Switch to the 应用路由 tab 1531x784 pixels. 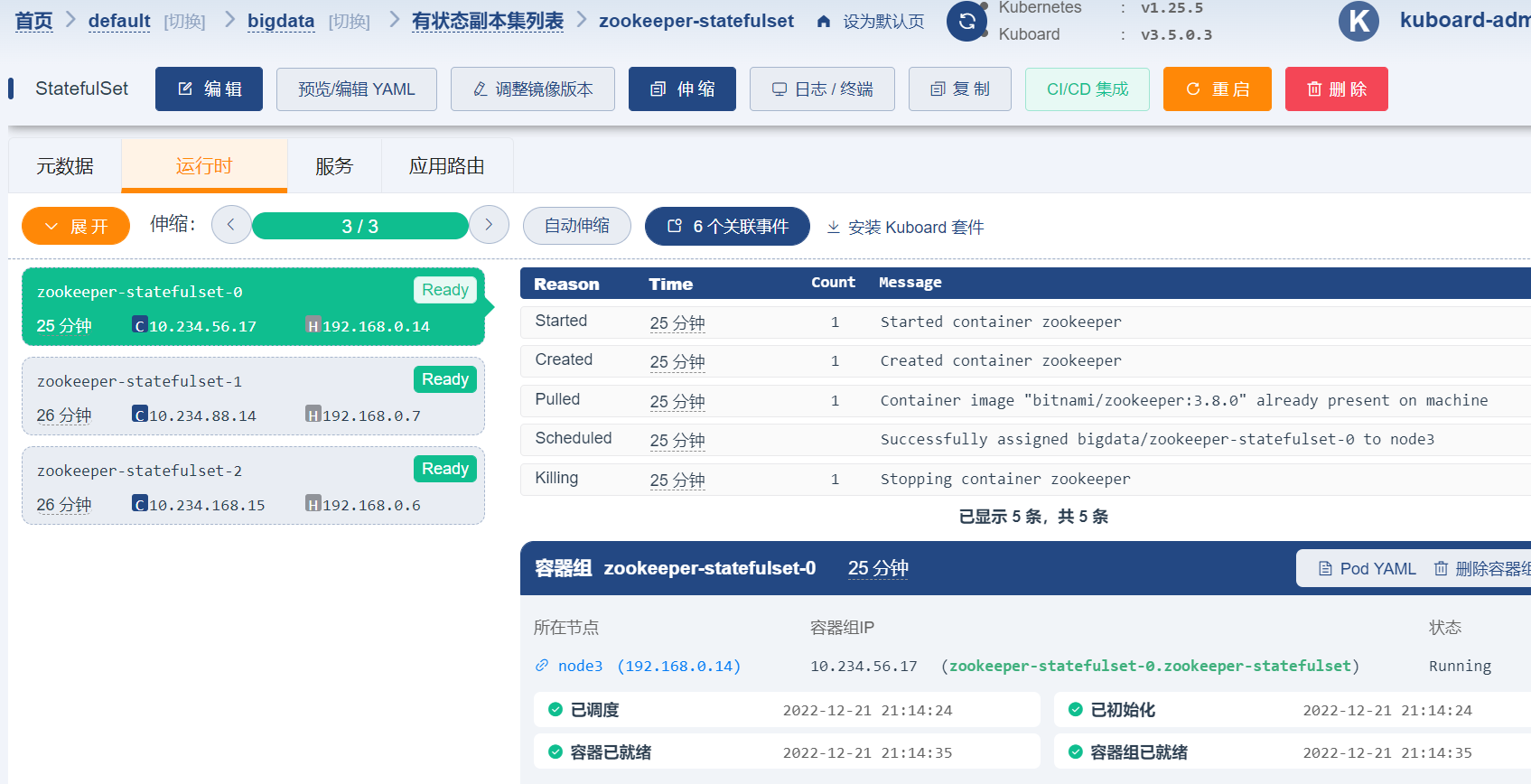(x=447, y=166)
